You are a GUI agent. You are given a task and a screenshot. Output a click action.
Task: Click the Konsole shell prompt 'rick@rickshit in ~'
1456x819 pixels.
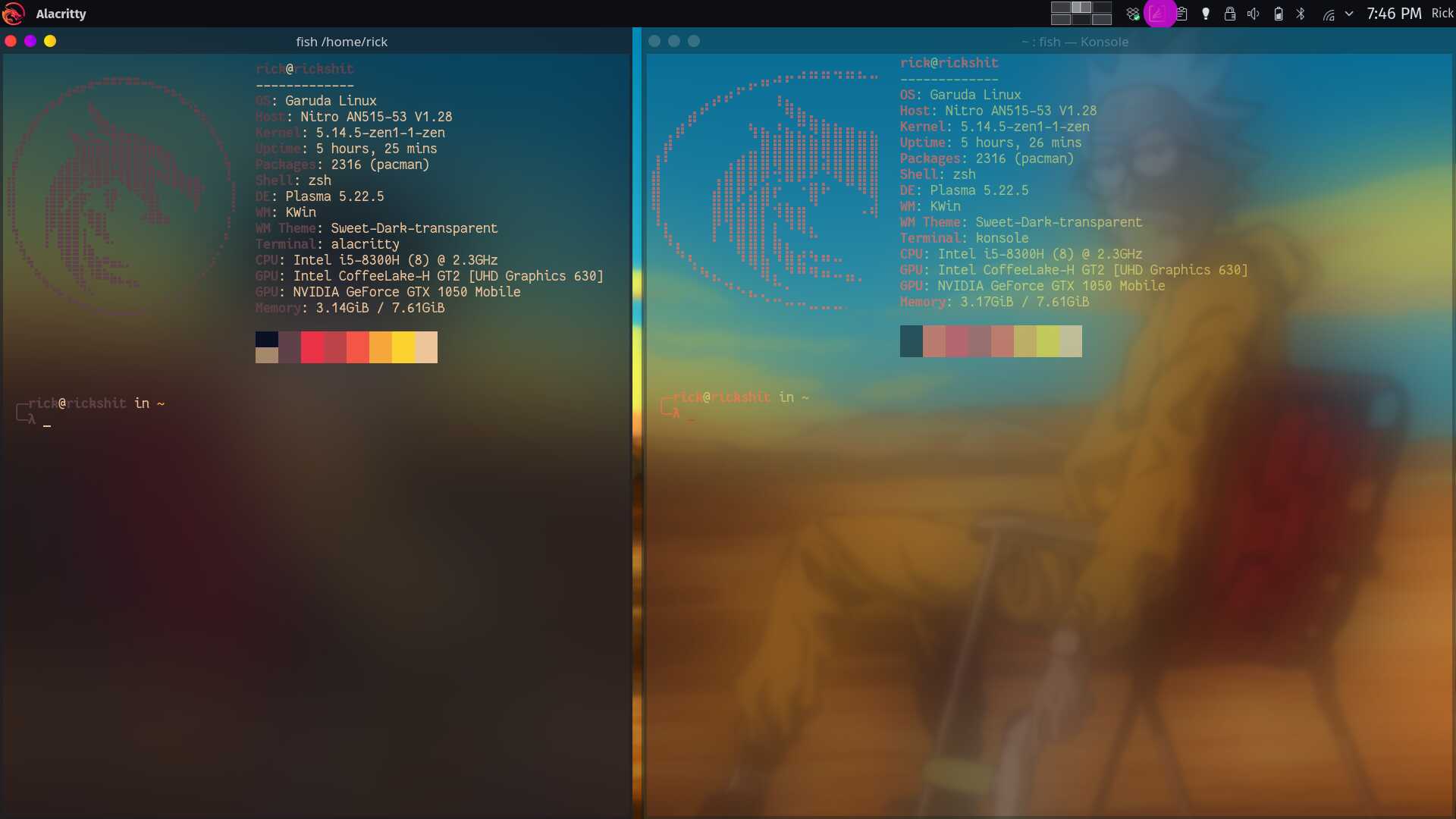[741, 397]
